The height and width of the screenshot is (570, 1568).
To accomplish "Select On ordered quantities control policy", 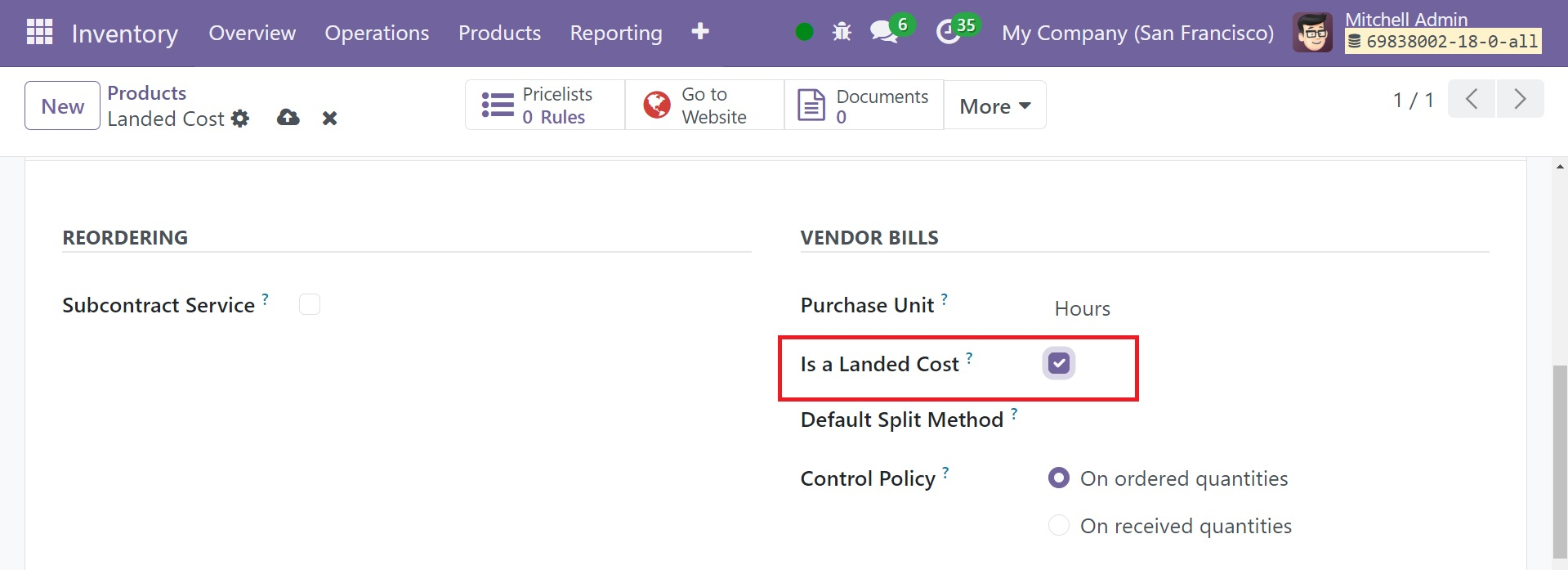I will tap(1059, 478).
